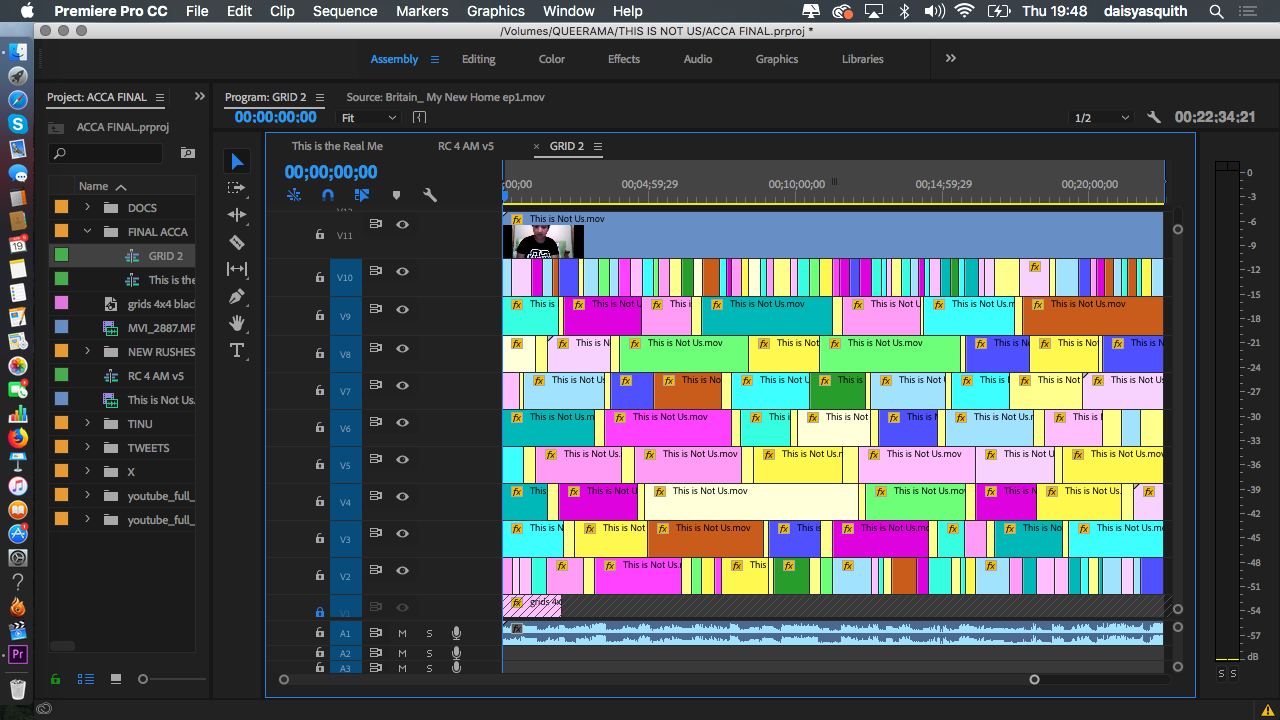Toggle timeline Snap magnet icon
This screenshot has height=720, width=1280.
tap(327, 195)
